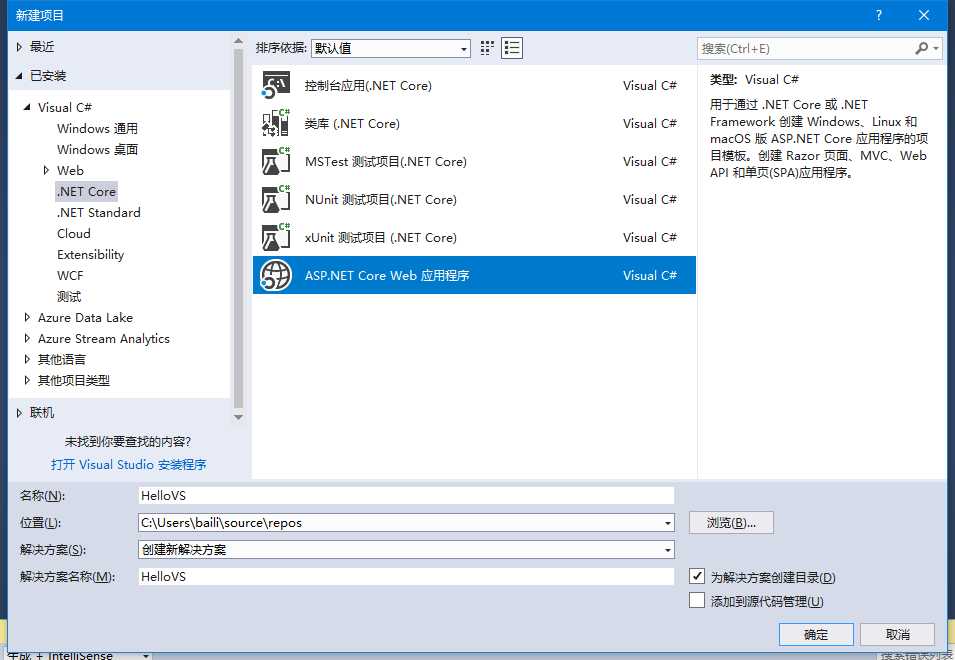The height and width of the screenshot is (660, 955).
Task: Select ASP.NET Core Web 应用程序 template name
Action: click(x=387, y=275)
